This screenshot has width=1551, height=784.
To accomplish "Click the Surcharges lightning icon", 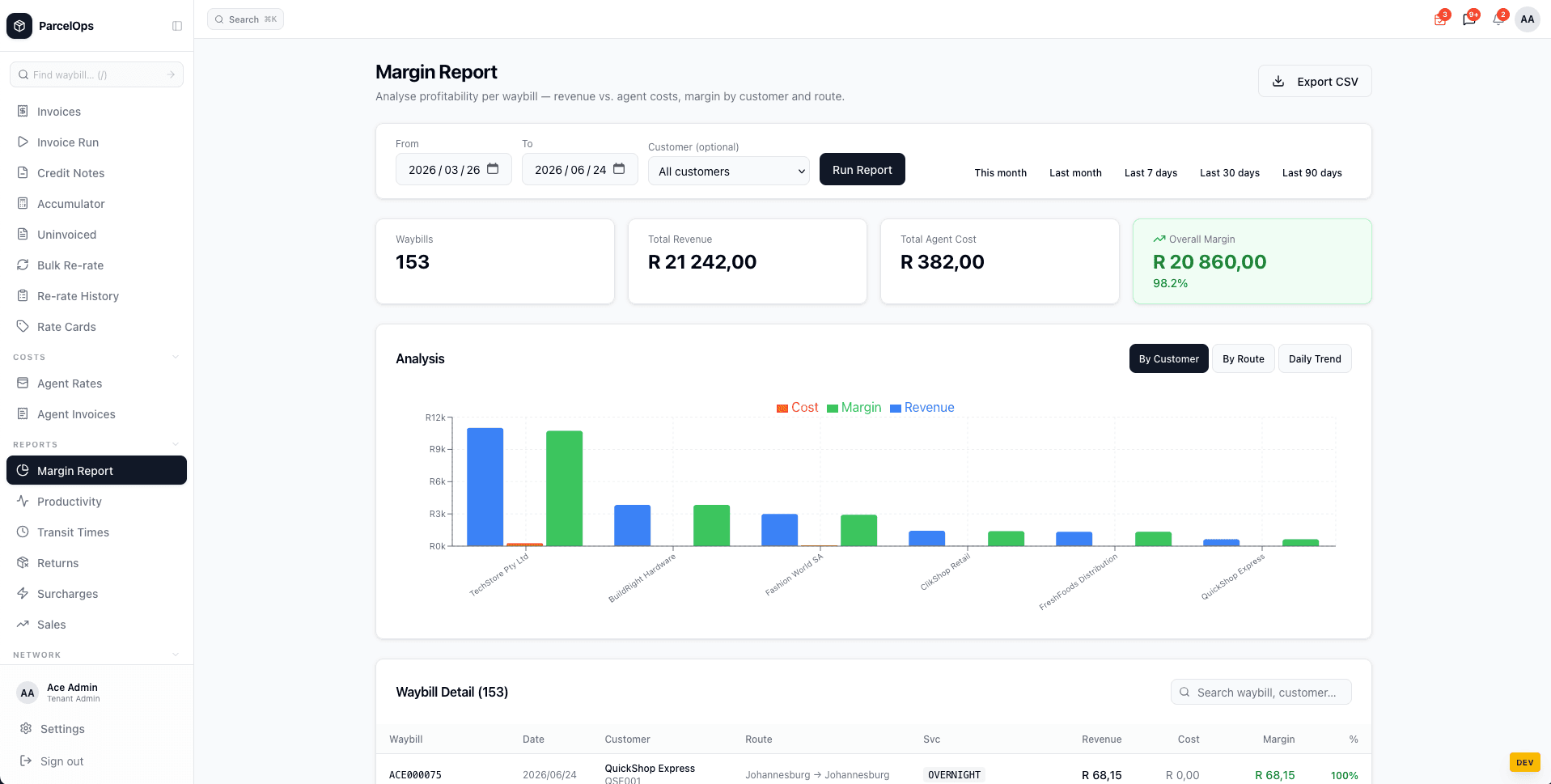I will coord(23,593).
